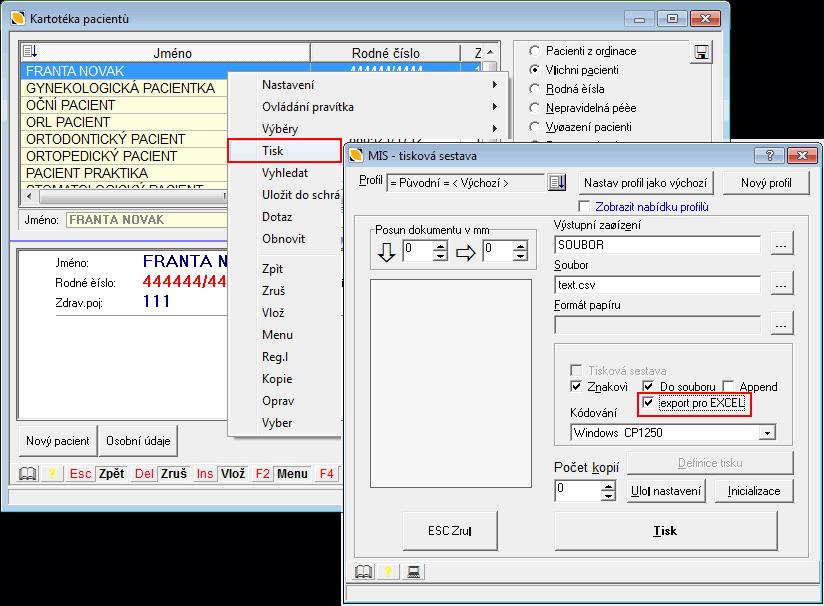824x606 pixels.
Task: Toggle export pro EXCEL checkbox
Action: click(648, 403)
